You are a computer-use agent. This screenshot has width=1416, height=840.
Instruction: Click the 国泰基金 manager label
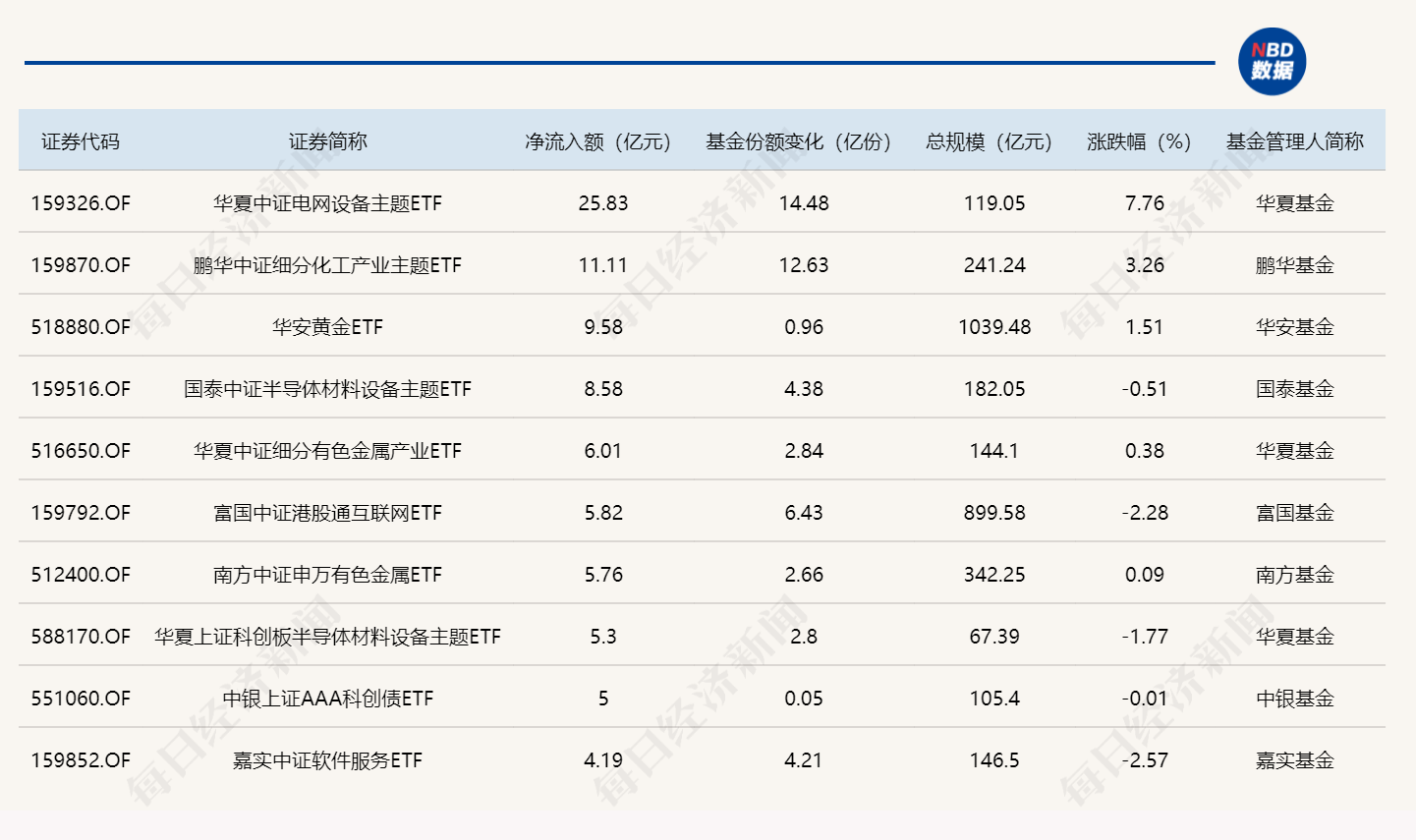point(1297,389)
